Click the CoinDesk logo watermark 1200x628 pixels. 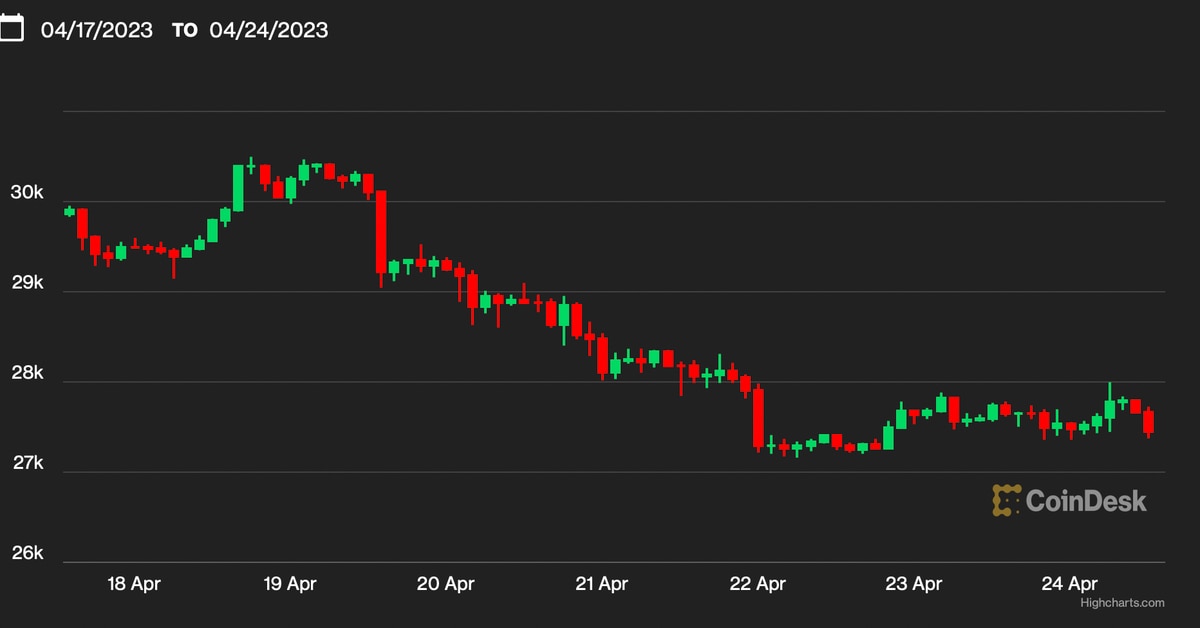tap(1069, 500)
